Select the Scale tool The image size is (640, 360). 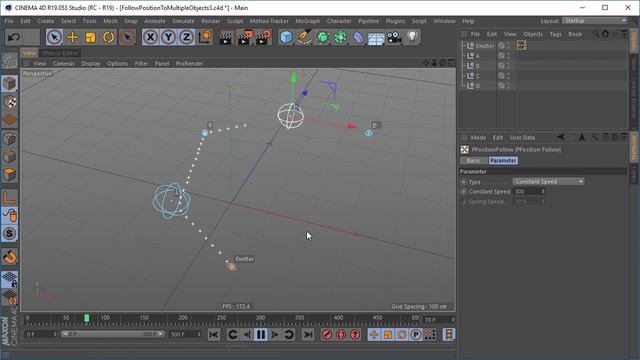(x=90, y=37)
